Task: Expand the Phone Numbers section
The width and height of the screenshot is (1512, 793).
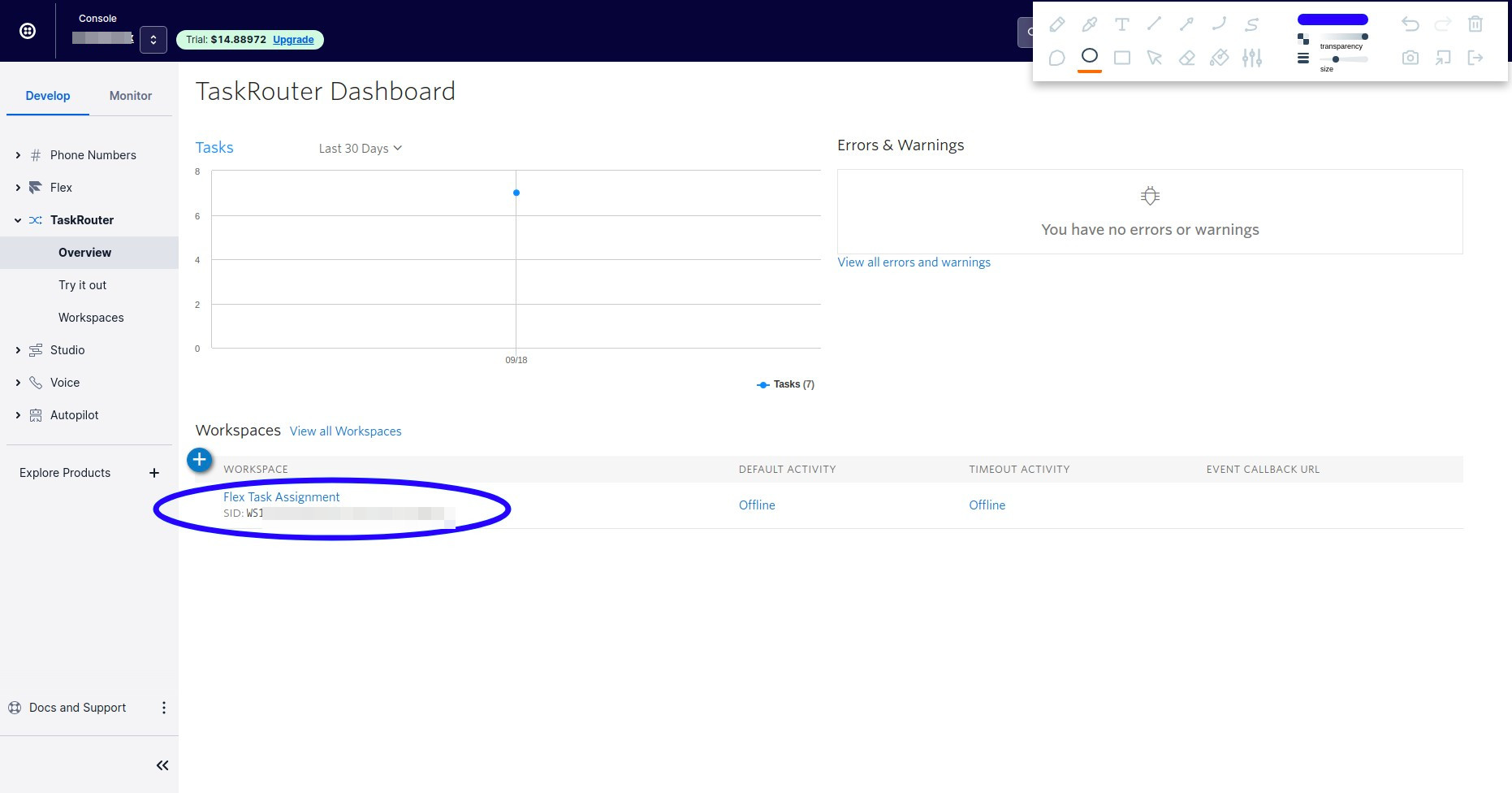Action: coord(18,155)
